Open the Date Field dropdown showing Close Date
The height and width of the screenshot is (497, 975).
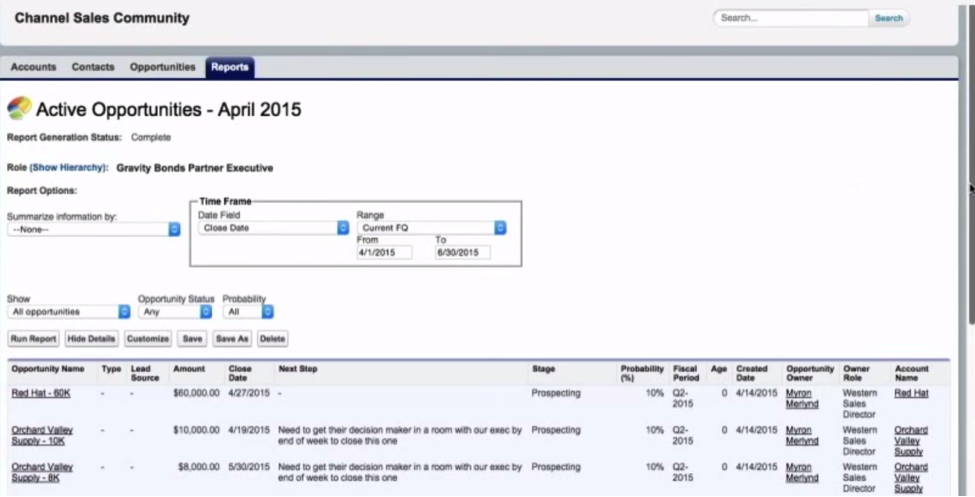(x=274, y=228)
